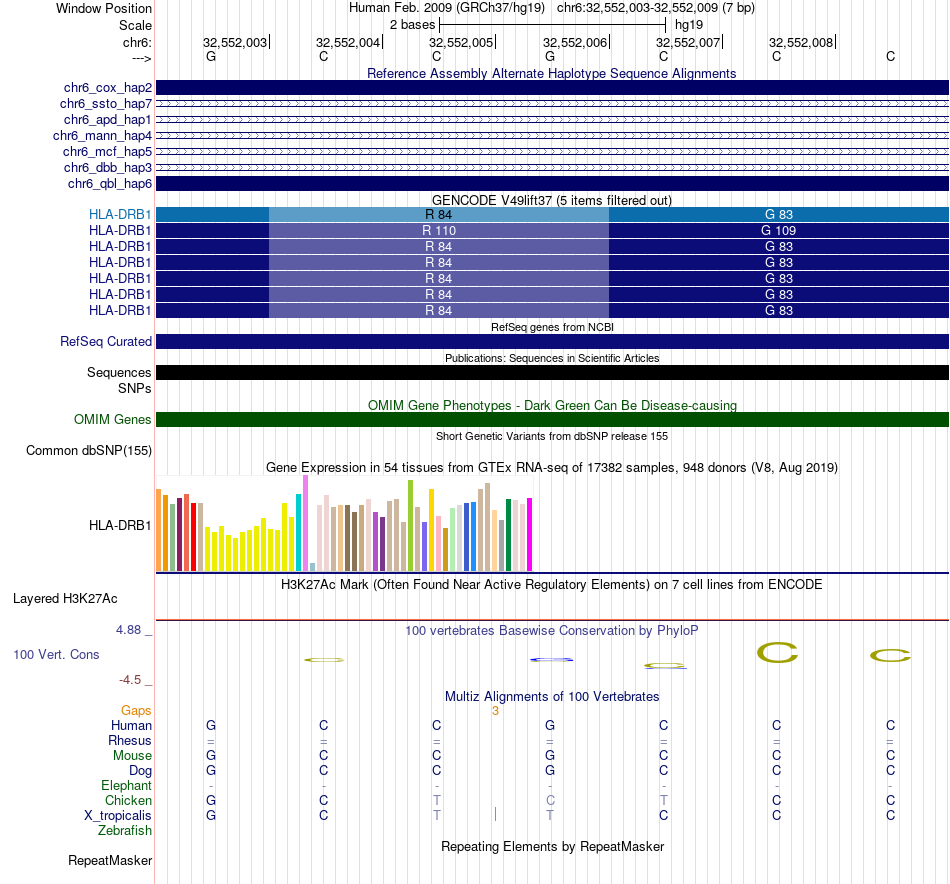
Task: Click the 100 Vert. Cons label
Action: (56, 654)
